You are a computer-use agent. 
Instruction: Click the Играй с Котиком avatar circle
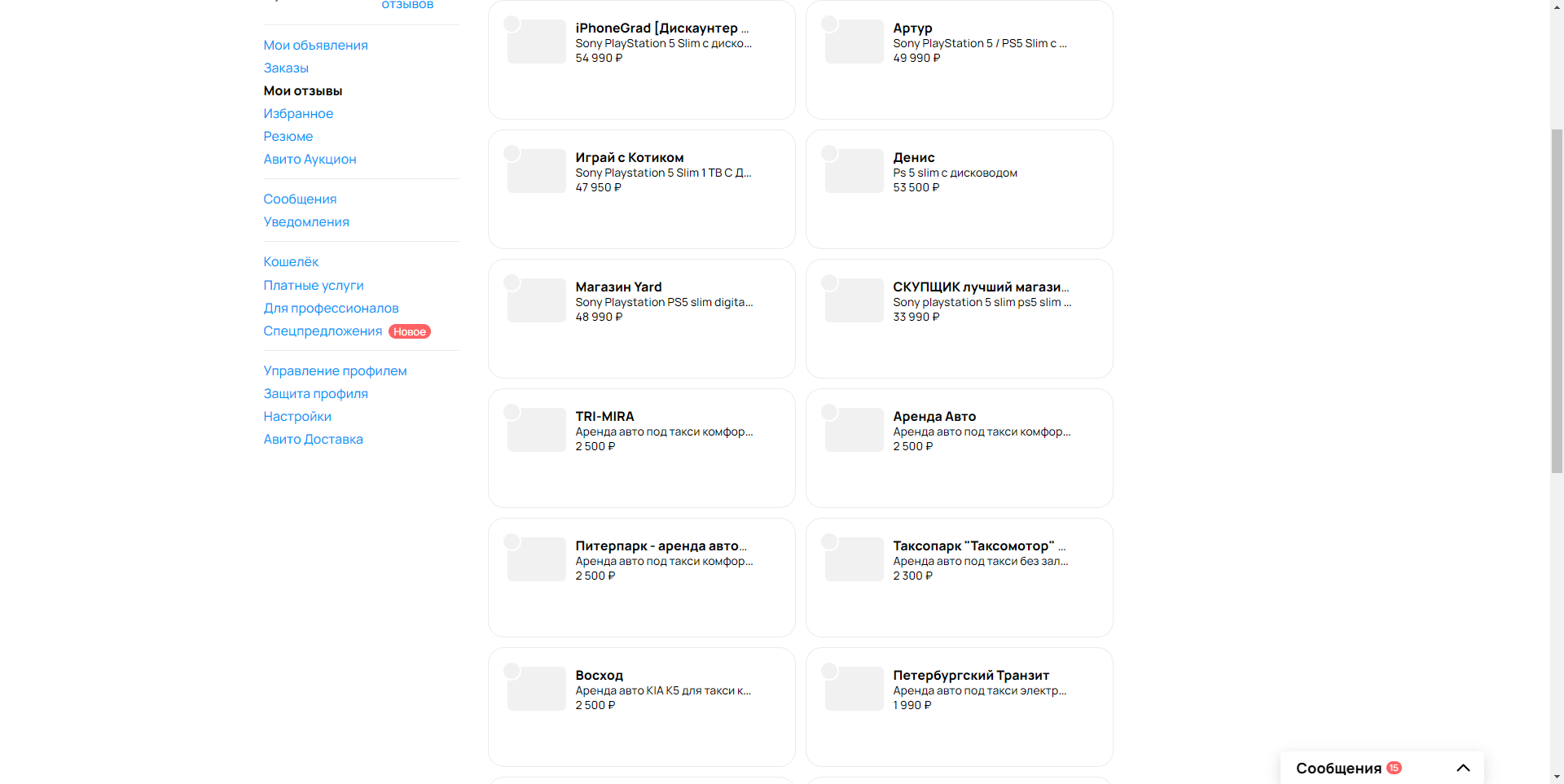coord(512,153)
